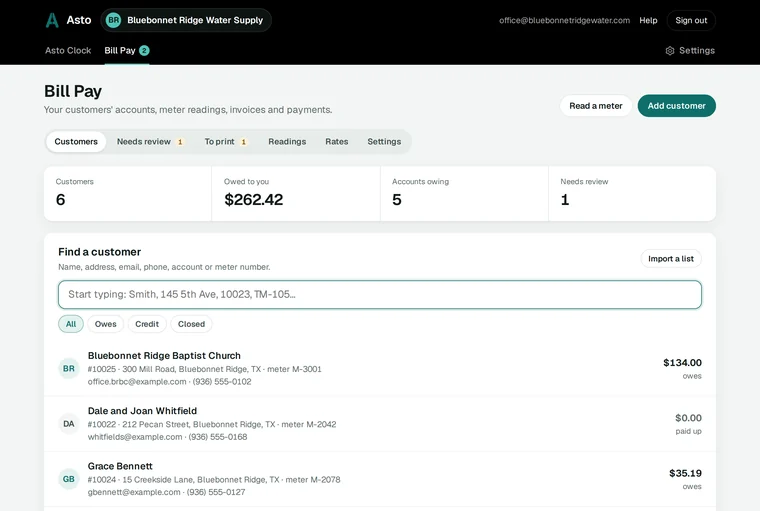Click the Find a customer search field
The height and width of the screenshot is (511, 760).
pos(380,294)
